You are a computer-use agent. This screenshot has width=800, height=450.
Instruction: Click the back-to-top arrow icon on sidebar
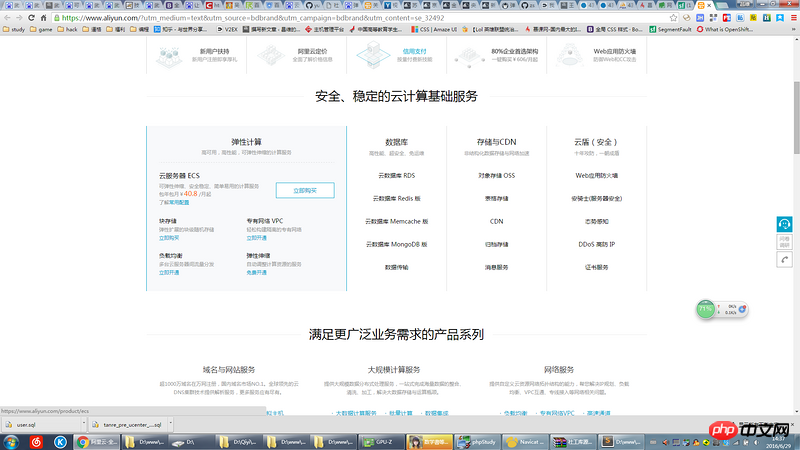(x=786, y=259)
